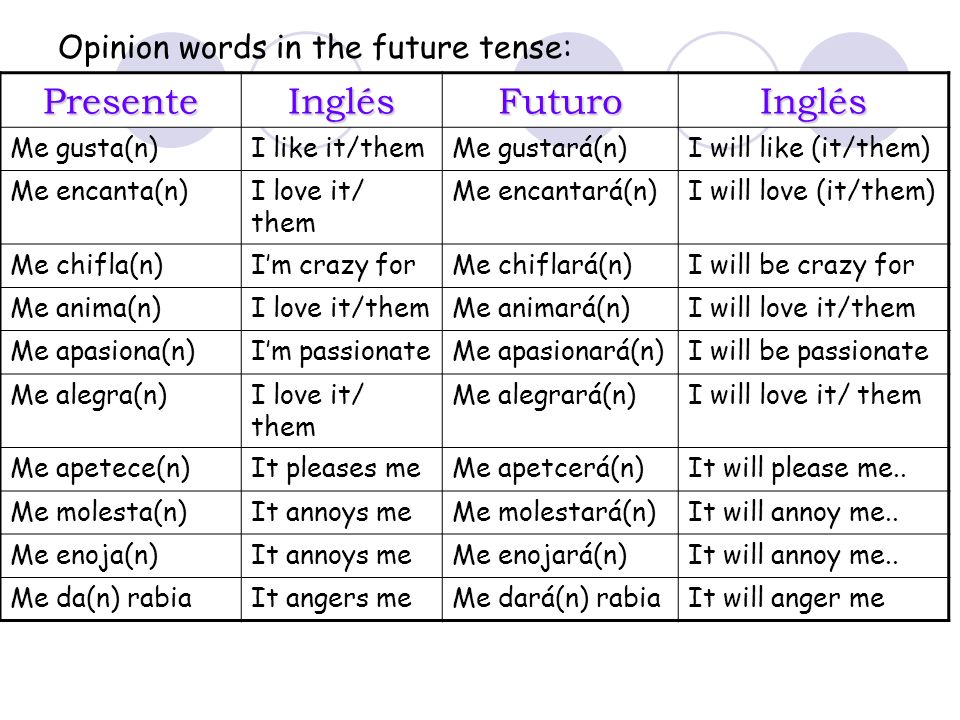Click the 'Me enoja(n)' cell
The height and width of the screenshot is (720, 960).
click(121, 556)
